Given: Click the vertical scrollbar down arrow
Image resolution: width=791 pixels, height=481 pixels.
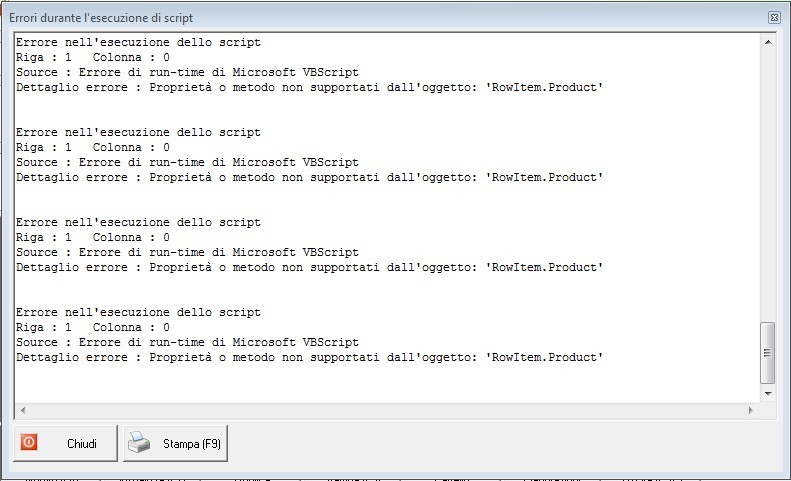Looking at the screenshot, I should [x=767, y=393].
